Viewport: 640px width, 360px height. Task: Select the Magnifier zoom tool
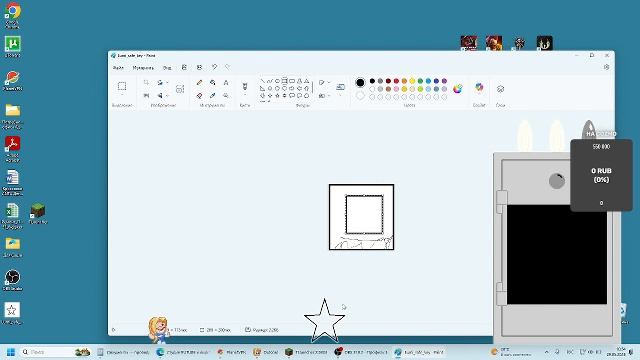pyautogui.click(x=226, y=96)
